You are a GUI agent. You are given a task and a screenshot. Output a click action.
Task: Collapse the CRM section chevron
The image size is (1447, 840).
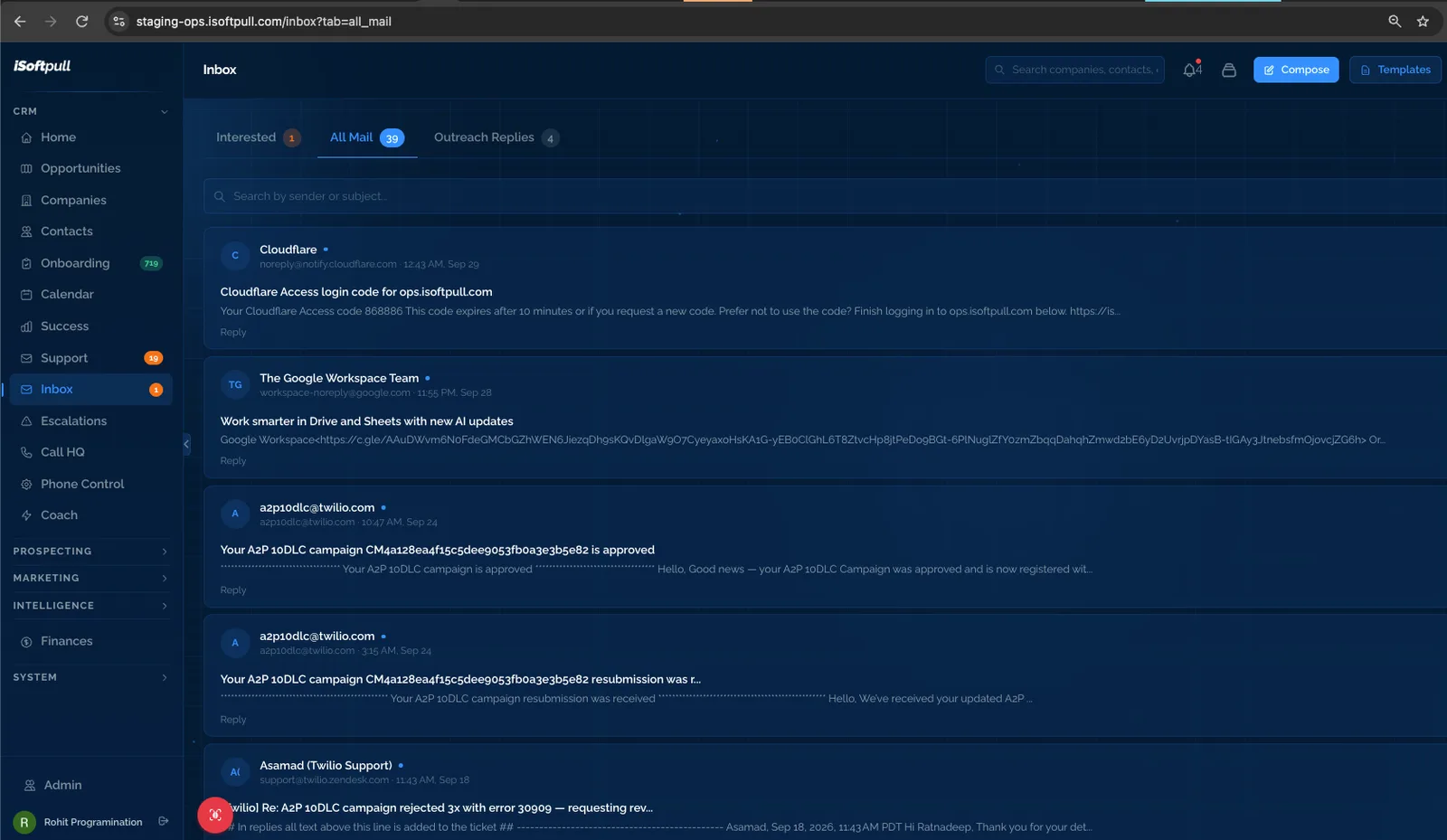pos(164,111)
